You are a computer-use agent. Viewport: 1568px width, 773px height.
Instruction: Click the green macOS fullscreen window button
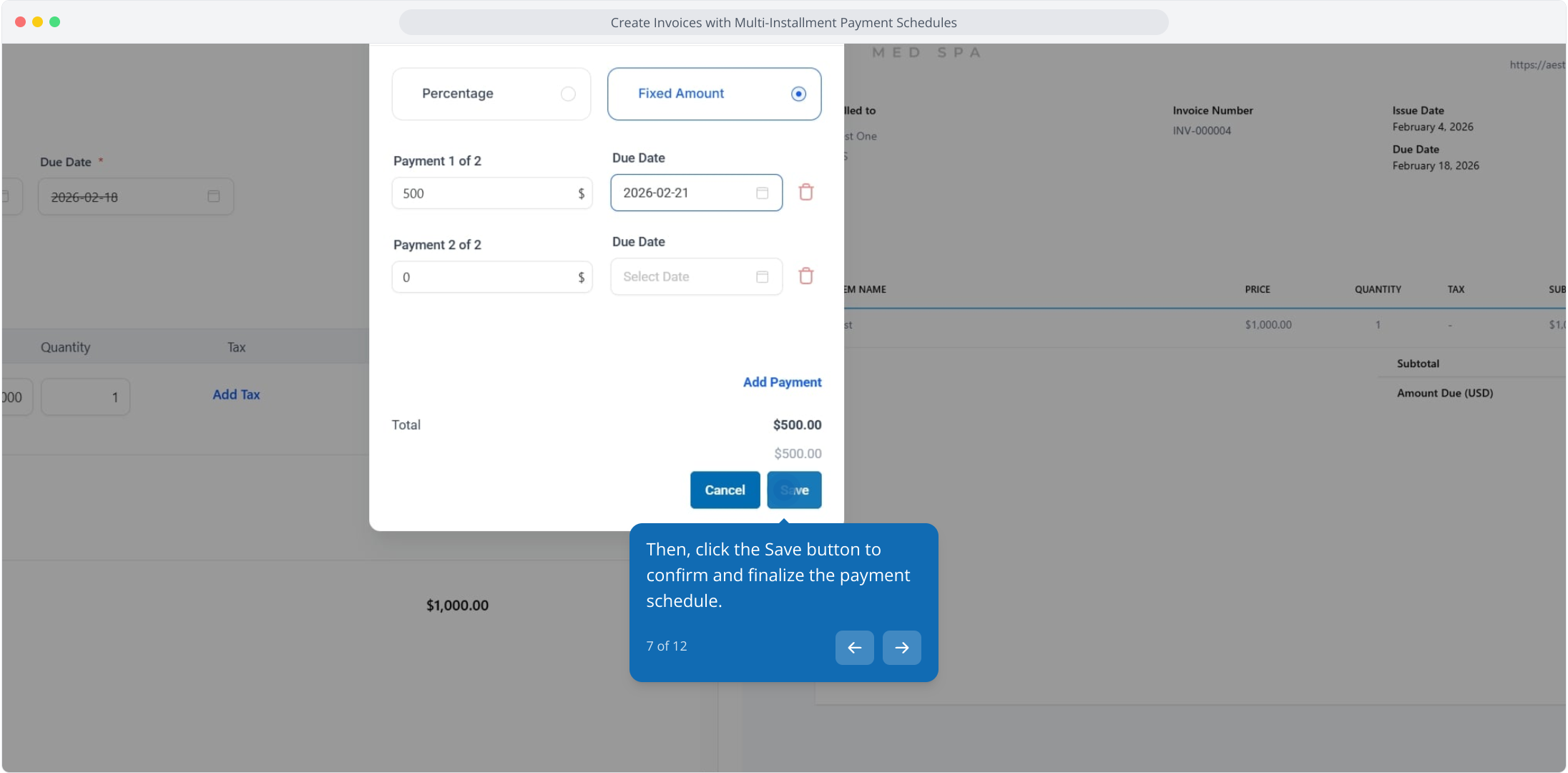55,22
